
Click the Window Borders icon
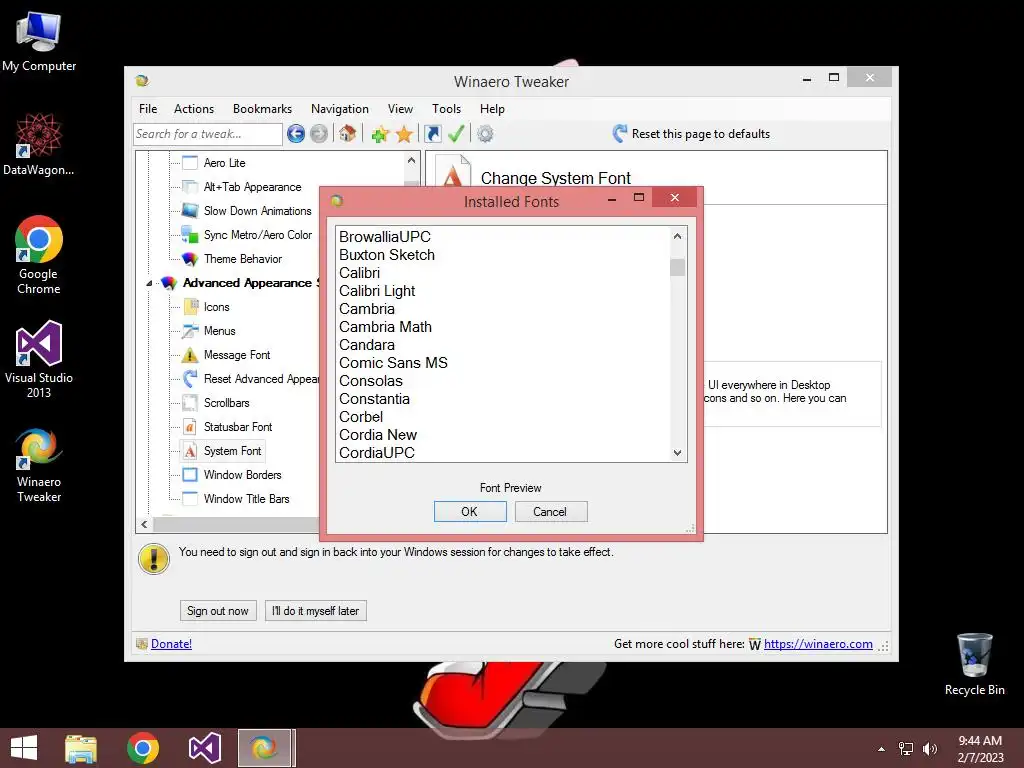coord(190,475)
